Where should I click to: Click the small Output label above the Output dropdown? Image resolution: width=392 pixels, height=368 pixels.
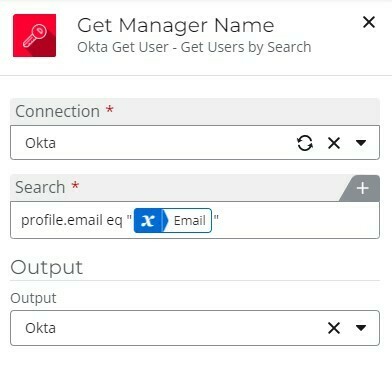pyautogui.click(x=33, y=298)
